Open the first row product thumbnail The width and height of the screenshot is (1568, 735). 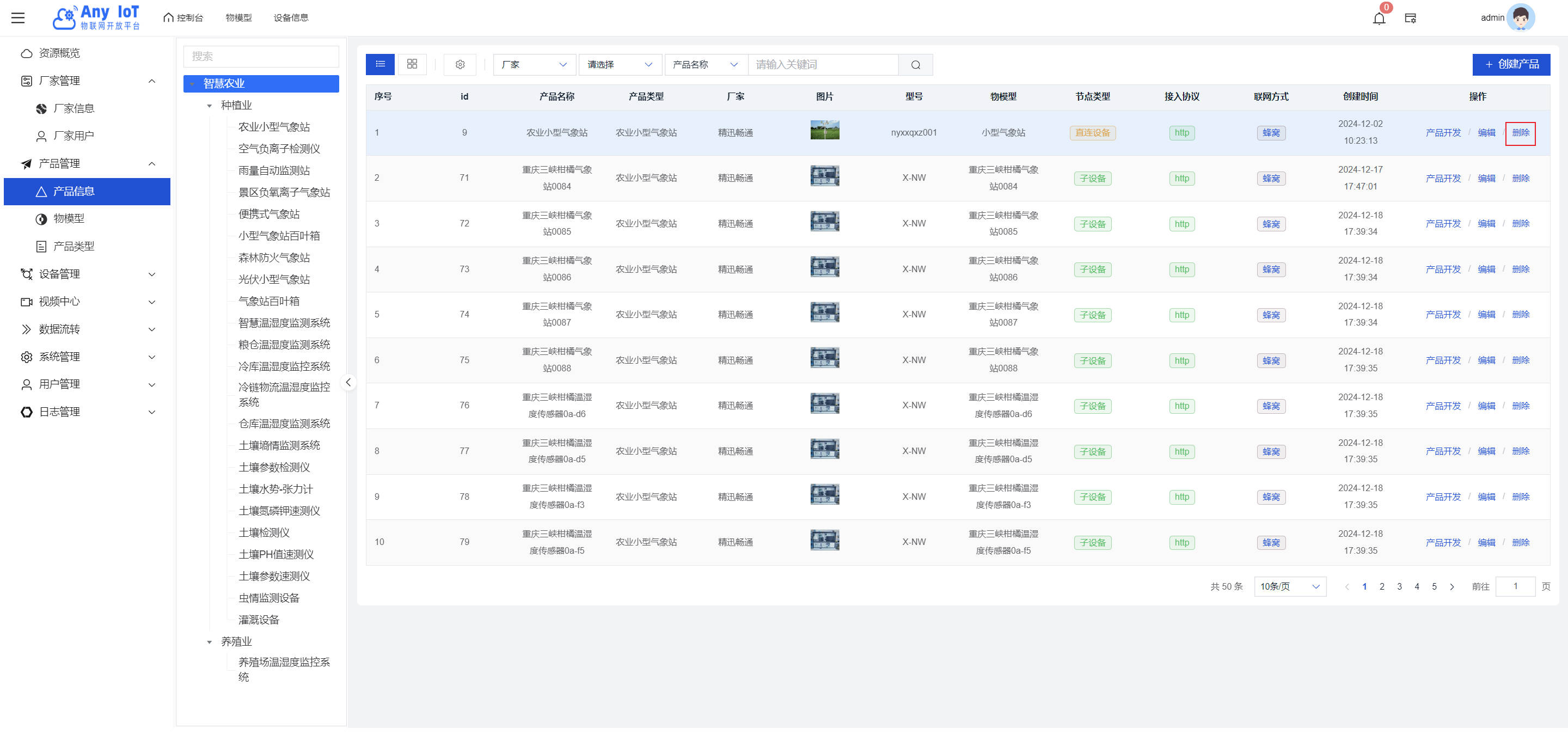(x=824, y=130)
